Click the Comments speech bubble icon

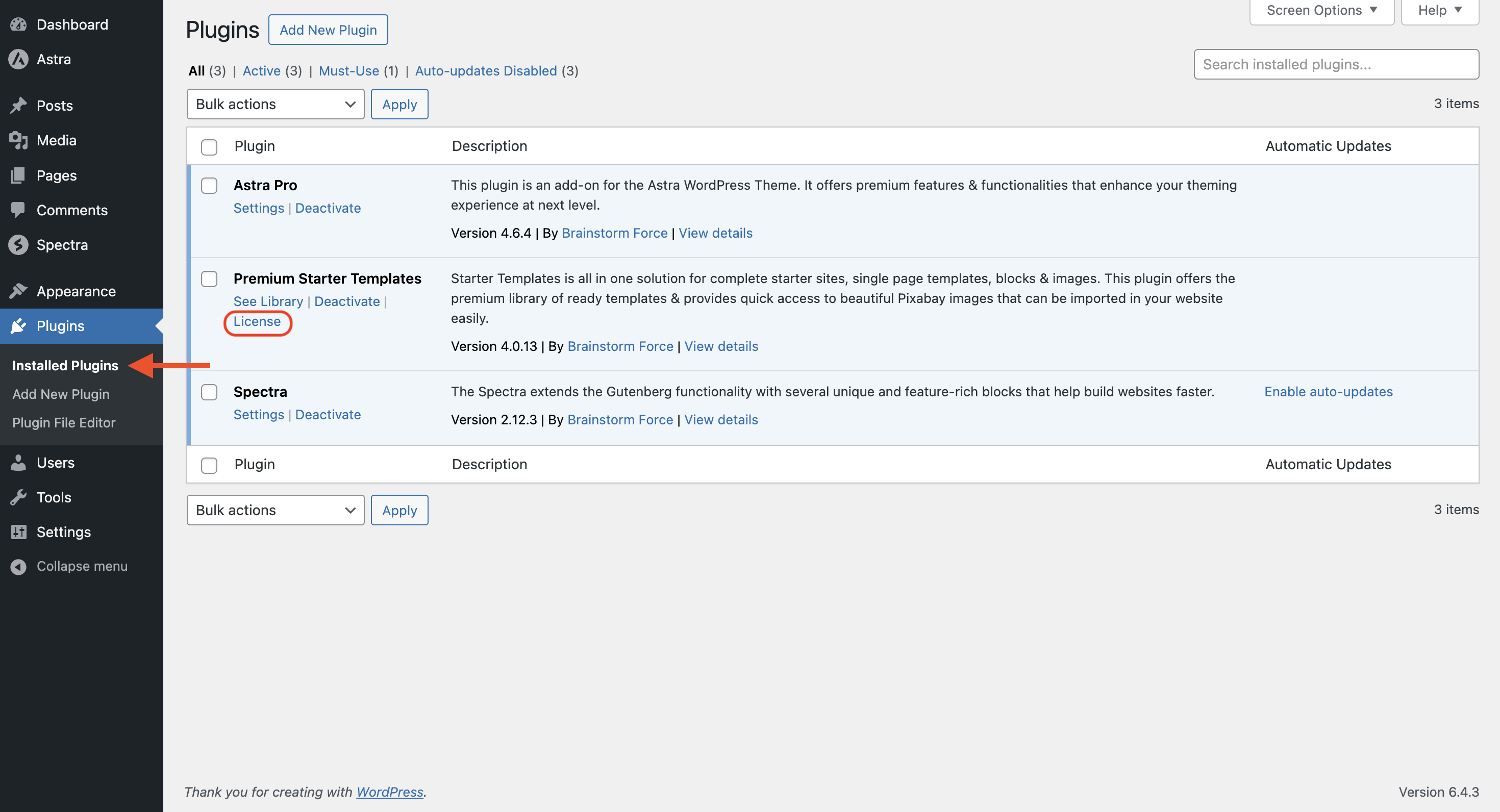(18, 210)
